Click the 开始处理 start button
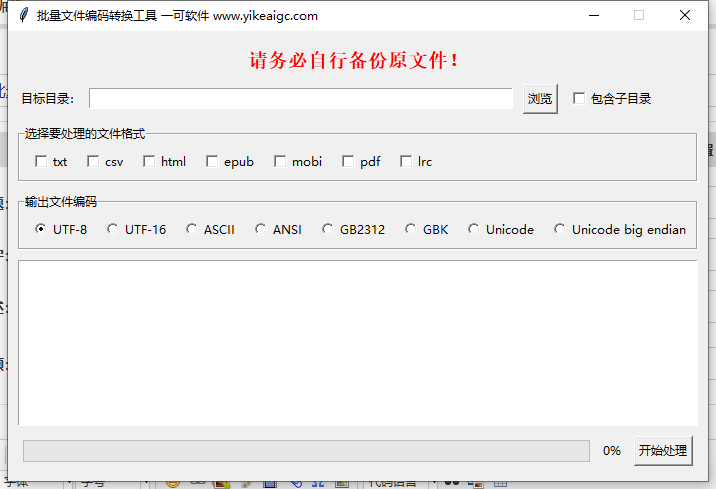716x489 pixels. (663, 451)
